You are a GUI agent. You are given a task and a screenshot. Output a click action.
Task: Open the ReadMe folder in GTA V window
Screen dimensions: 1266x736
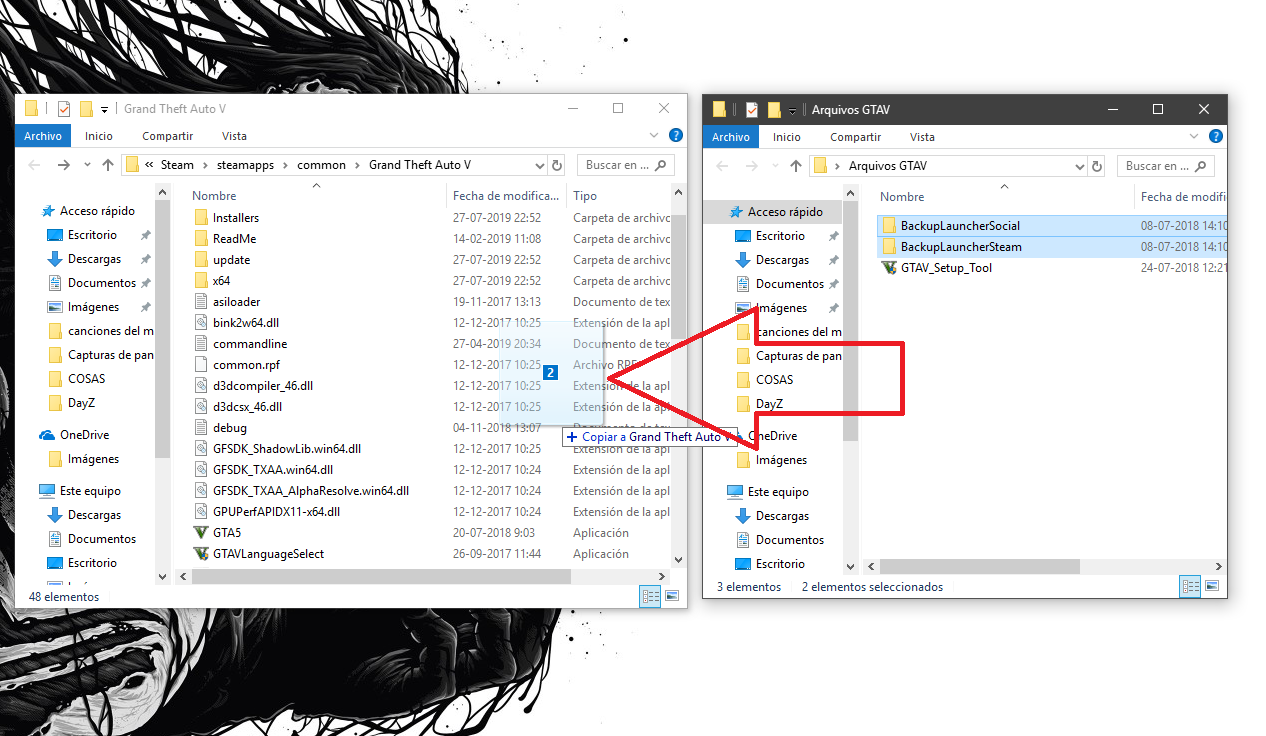pos(235,238)
